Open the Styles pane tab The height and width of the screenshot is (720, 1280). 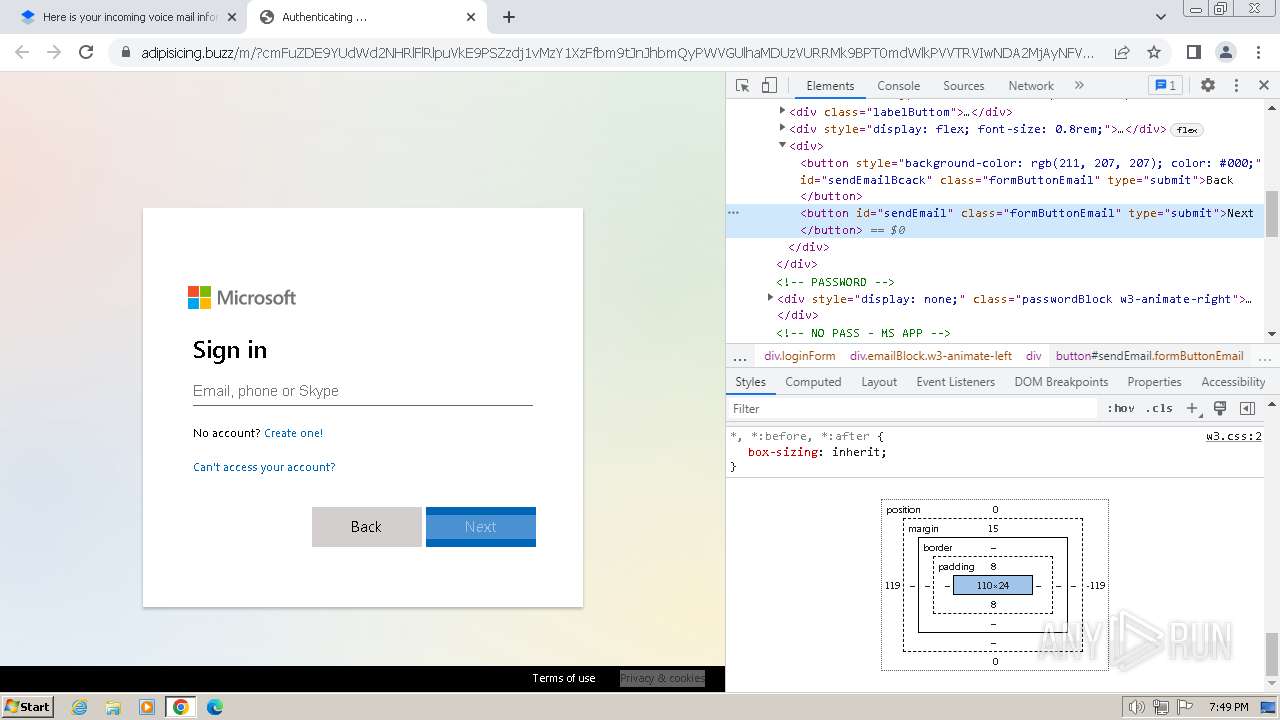pos(750,382)
